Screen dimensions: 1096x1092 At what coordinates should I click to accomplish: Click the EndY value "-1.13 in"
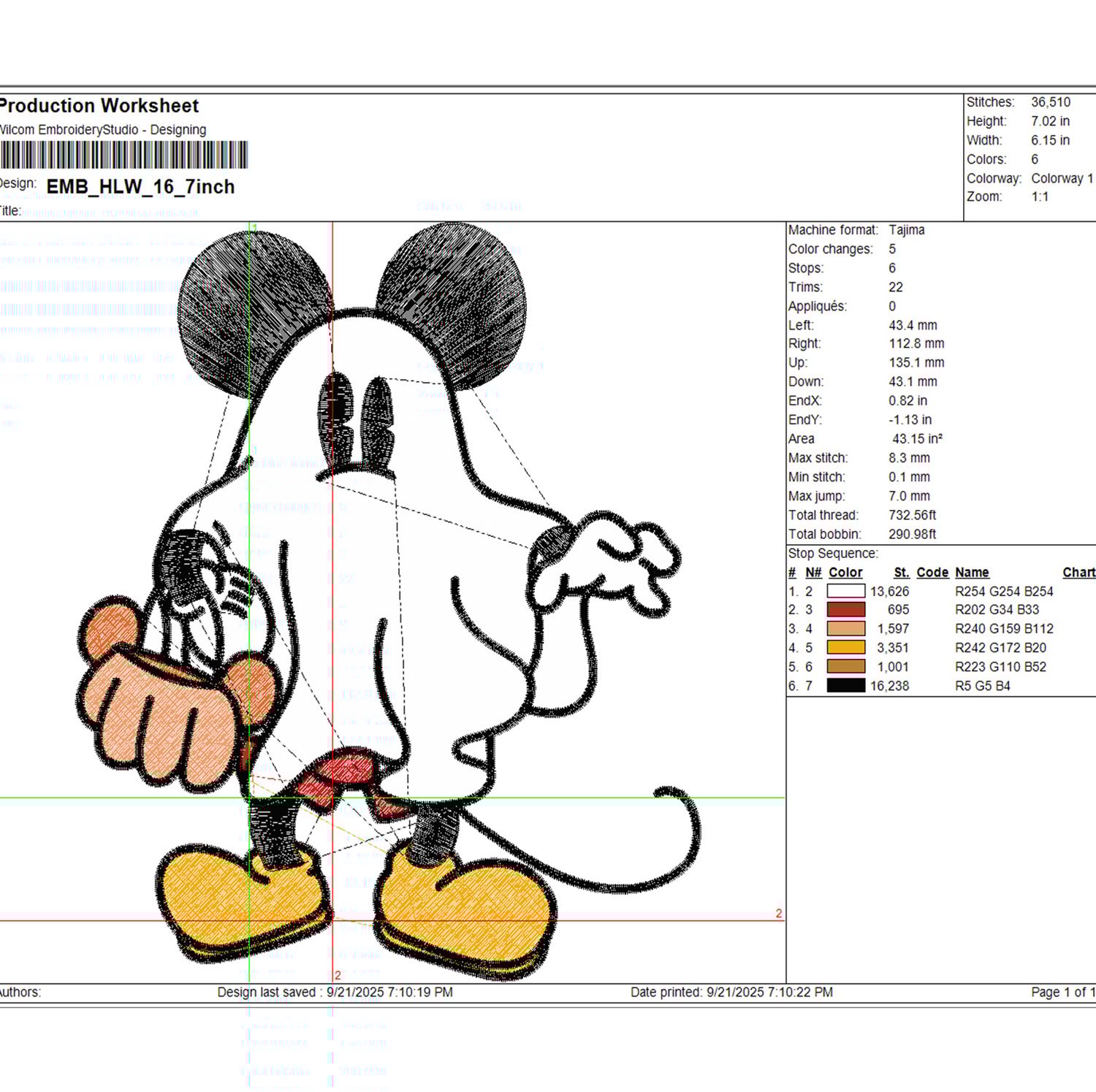point(910,419)
